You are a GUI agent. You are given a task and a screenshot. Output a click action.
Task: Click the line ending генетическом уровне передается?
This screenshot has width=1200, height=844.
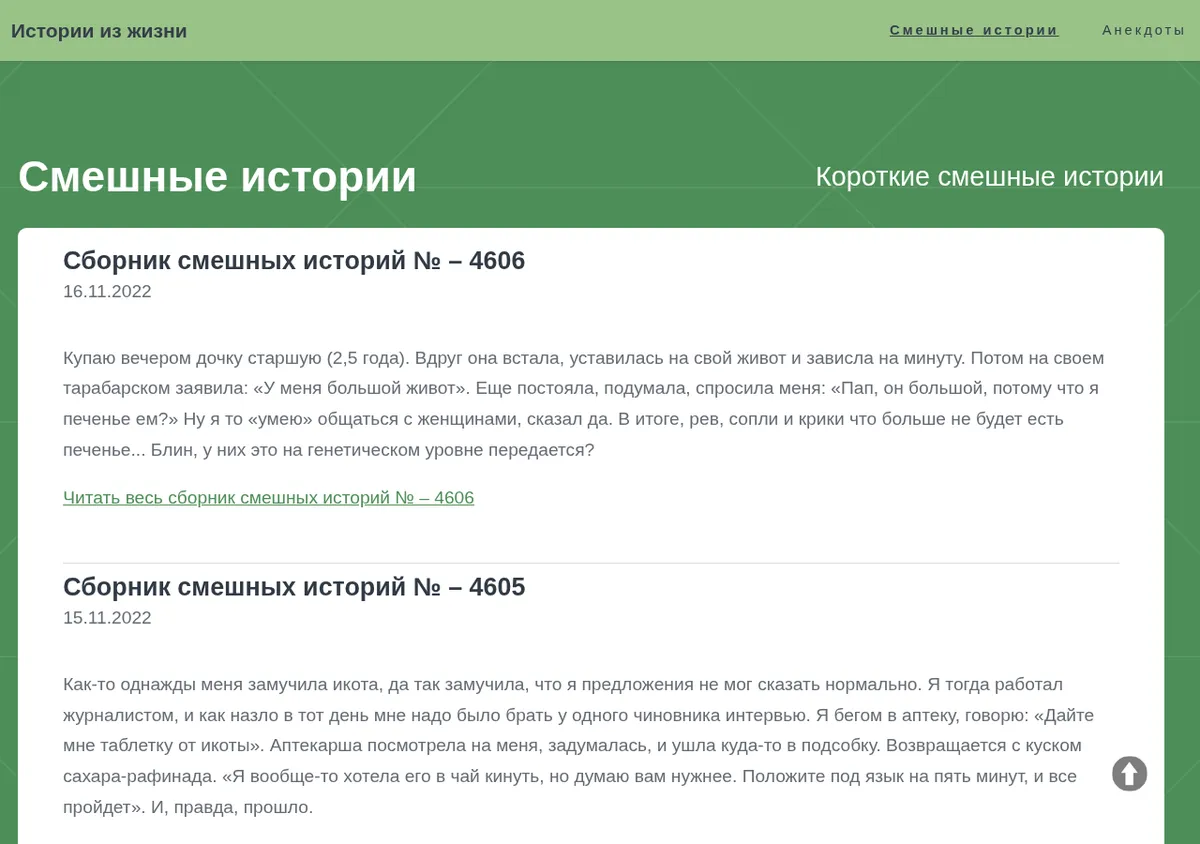329,450
